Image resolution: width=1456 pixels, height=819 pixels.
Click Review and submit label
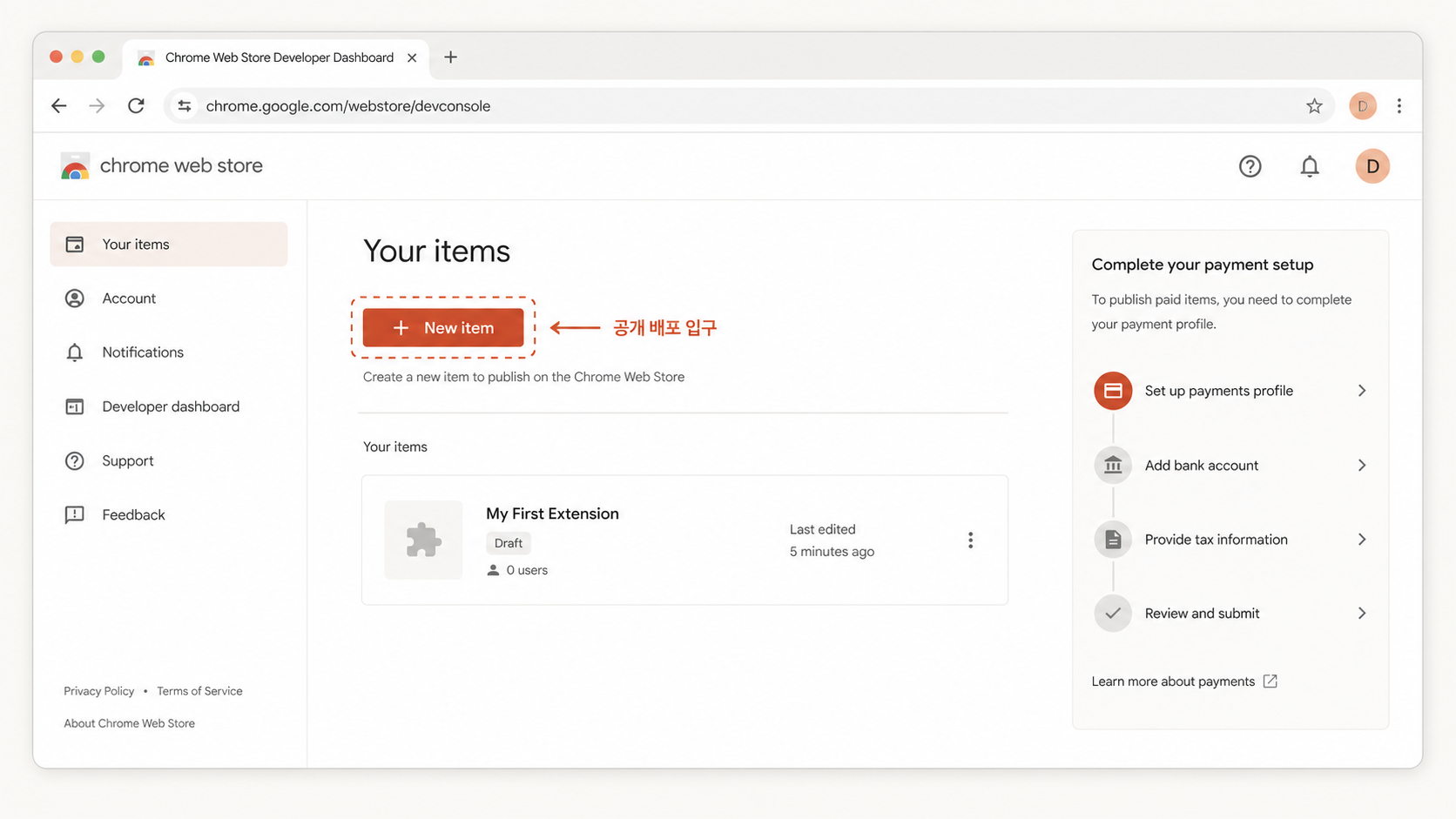(x=1202, y=614)
